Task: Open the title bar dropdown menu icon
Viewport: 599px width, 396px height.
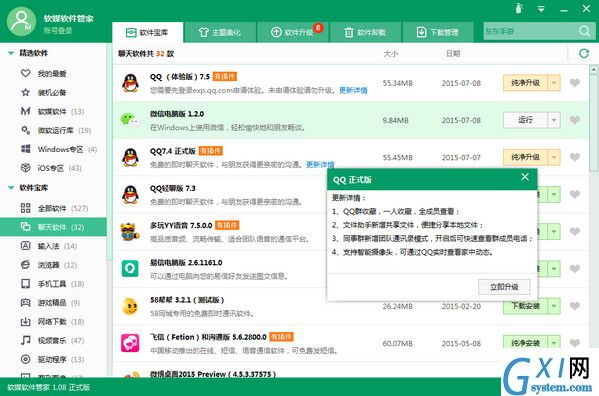Action: (541, 8)
